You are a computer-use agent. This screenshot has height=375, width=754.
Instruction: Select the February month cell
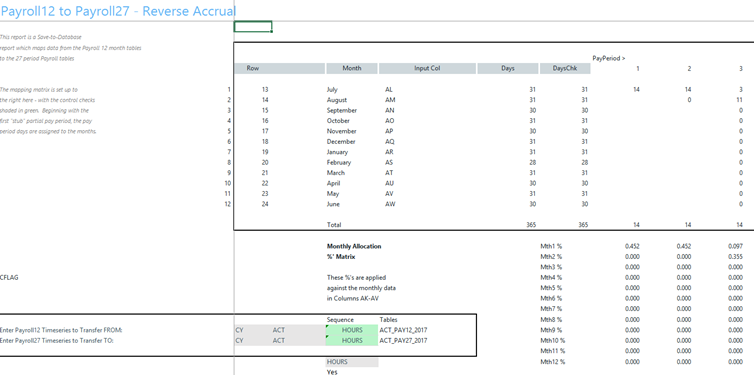339,162
